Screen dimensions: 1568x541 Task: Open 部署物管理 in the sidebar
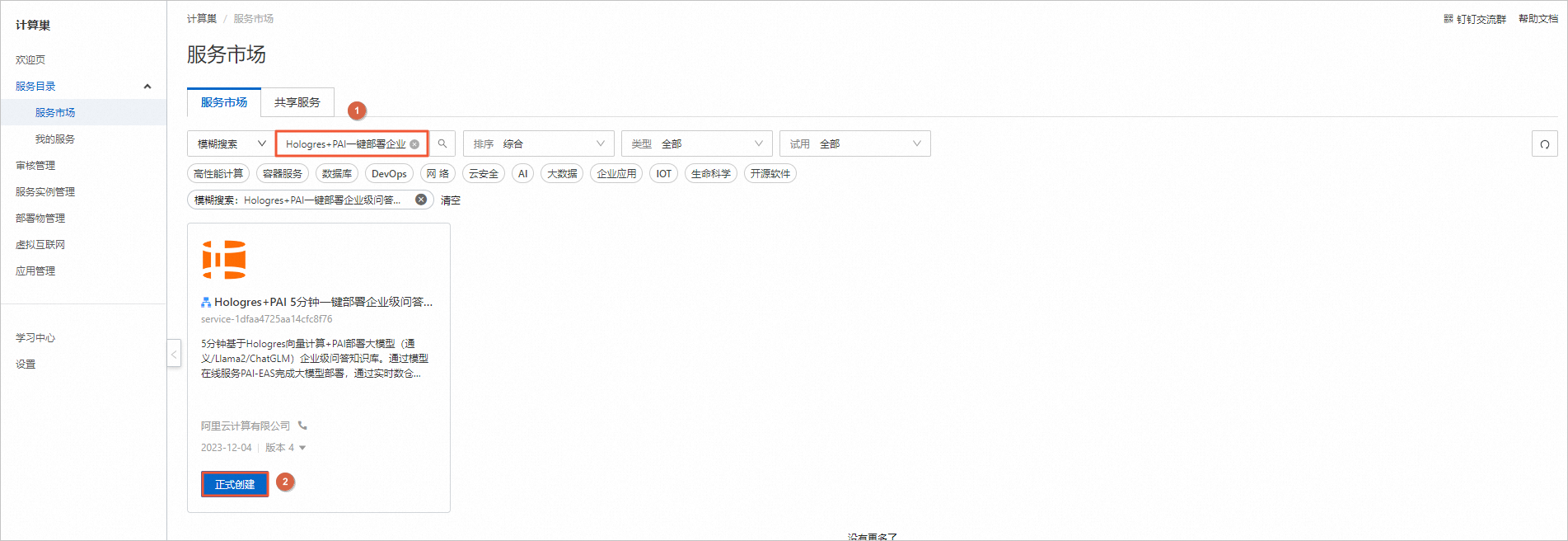(x=40, y=218)
